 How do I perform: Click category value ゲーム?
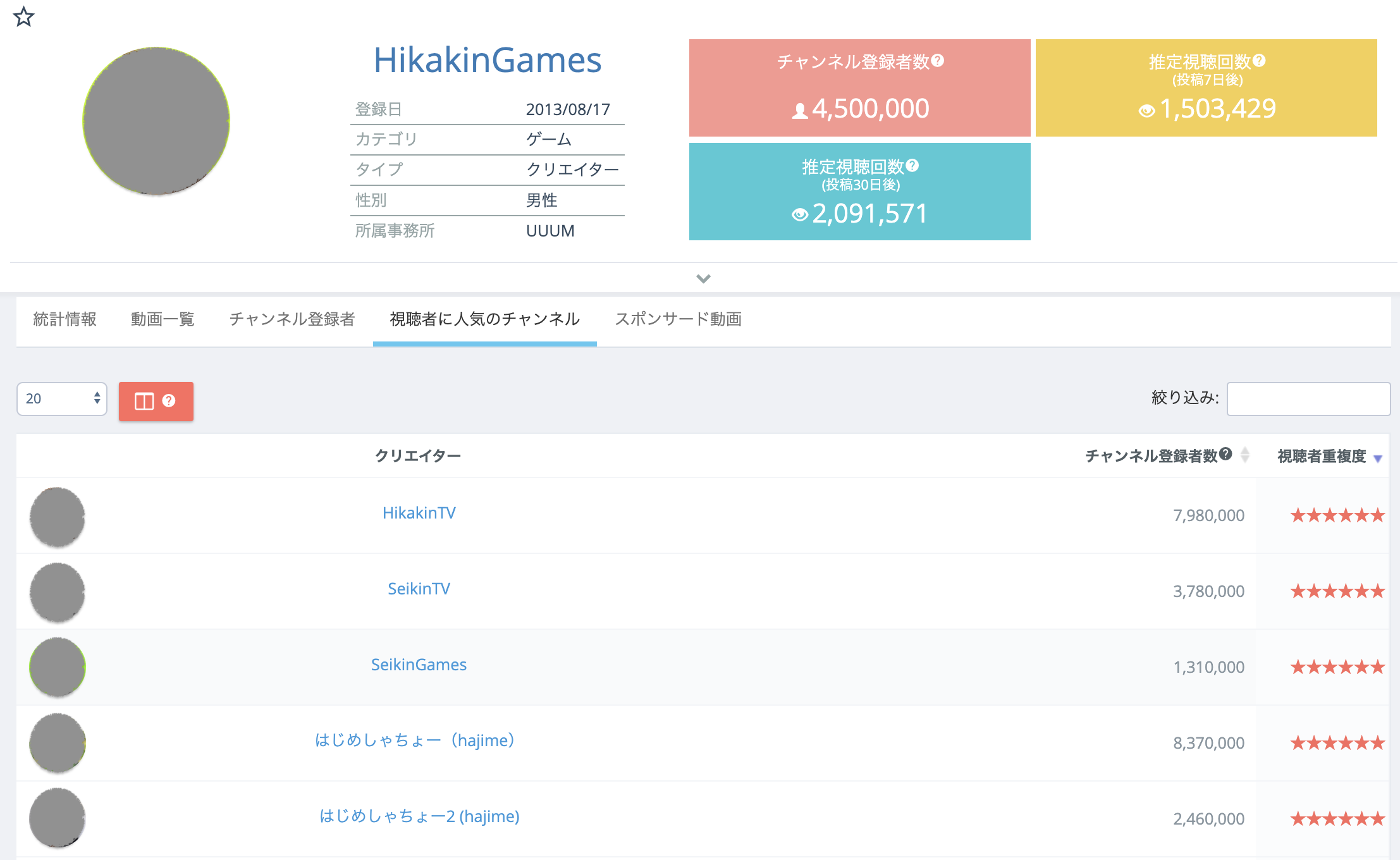tap(549, 139)
